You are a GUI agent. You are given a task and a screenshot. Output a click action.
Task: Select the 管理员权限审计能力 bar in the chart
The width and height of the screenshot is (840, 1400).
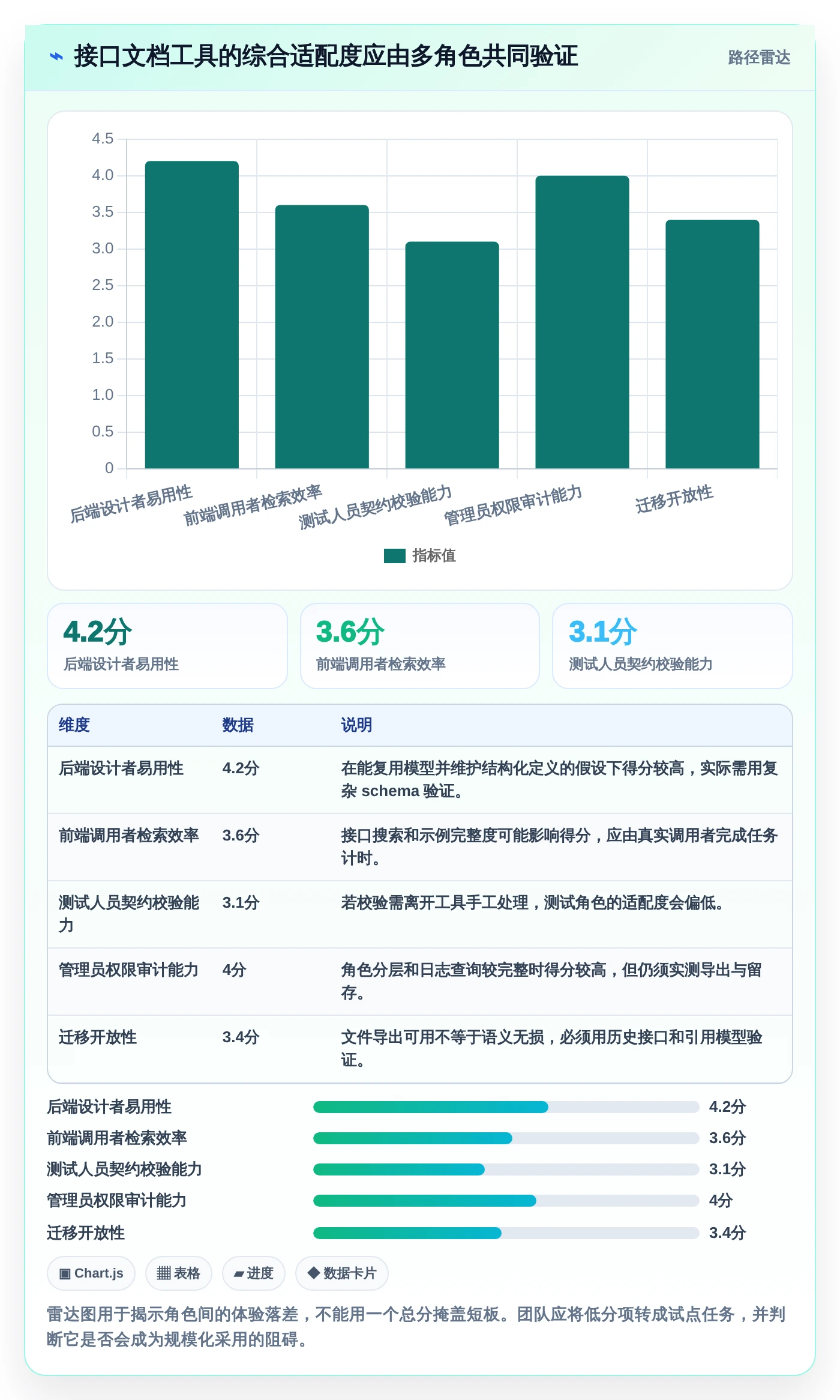point(583,322)
